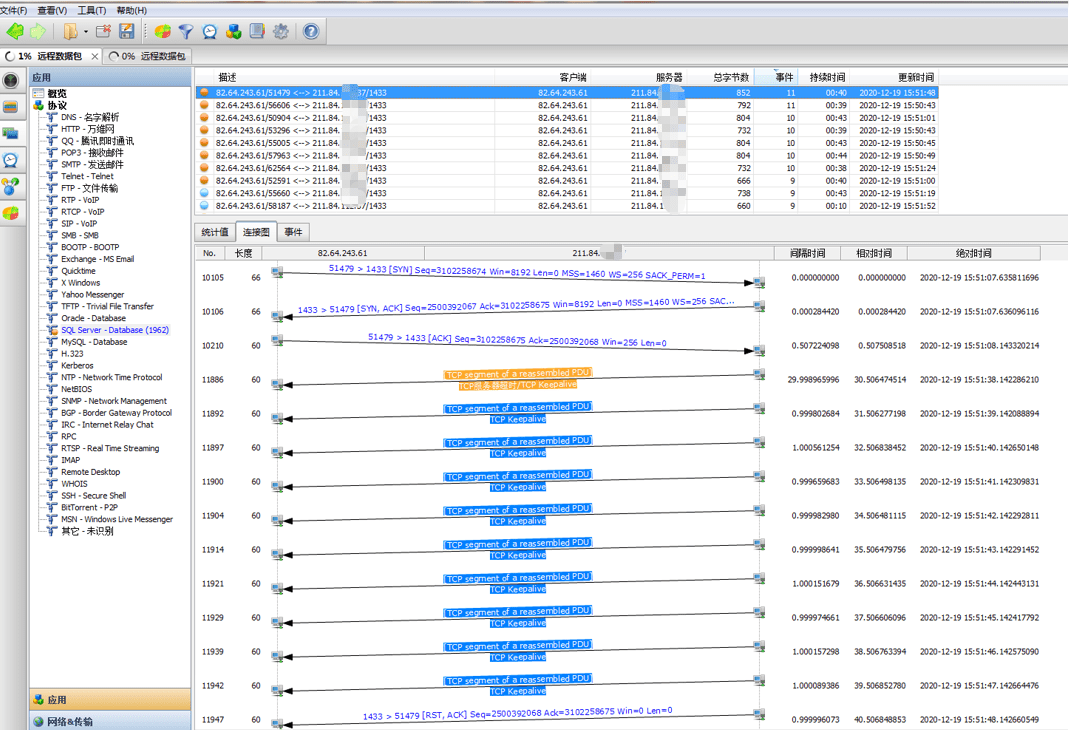Click the clock time icon in toolbar
Image resolution: width=1069 pixels, height=730 pixels.
coord(209,32)
